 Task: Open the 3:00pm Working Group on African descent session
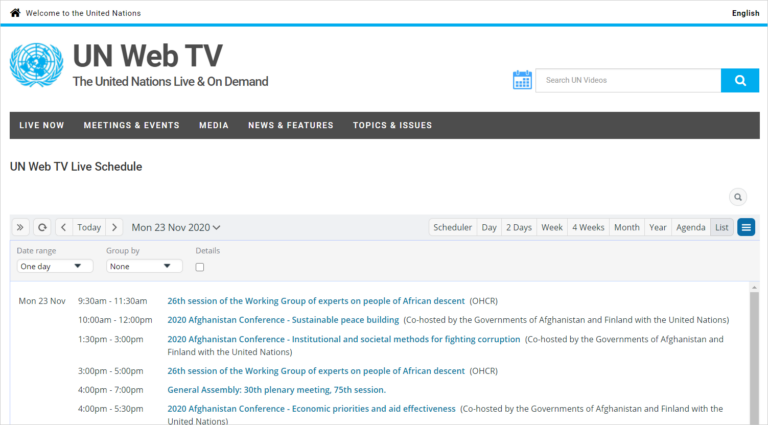316,371
